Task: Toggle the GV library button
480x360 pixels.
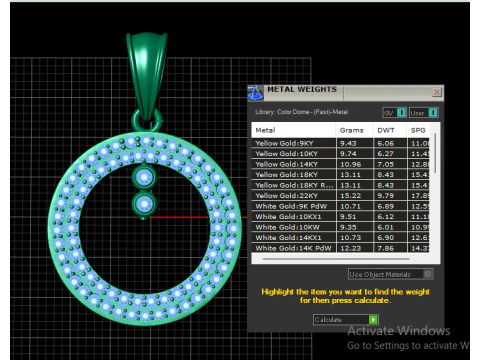Action: tap(395, 113)
